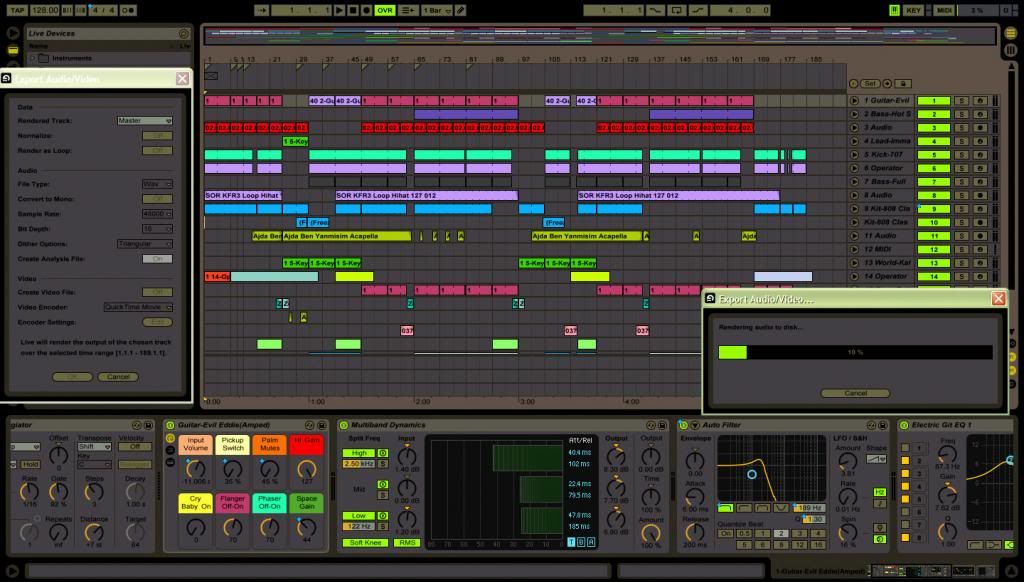The image size is (1024, 582).
Task: Expand the Instruments folder in browser
Action: (x=33, y=58)
